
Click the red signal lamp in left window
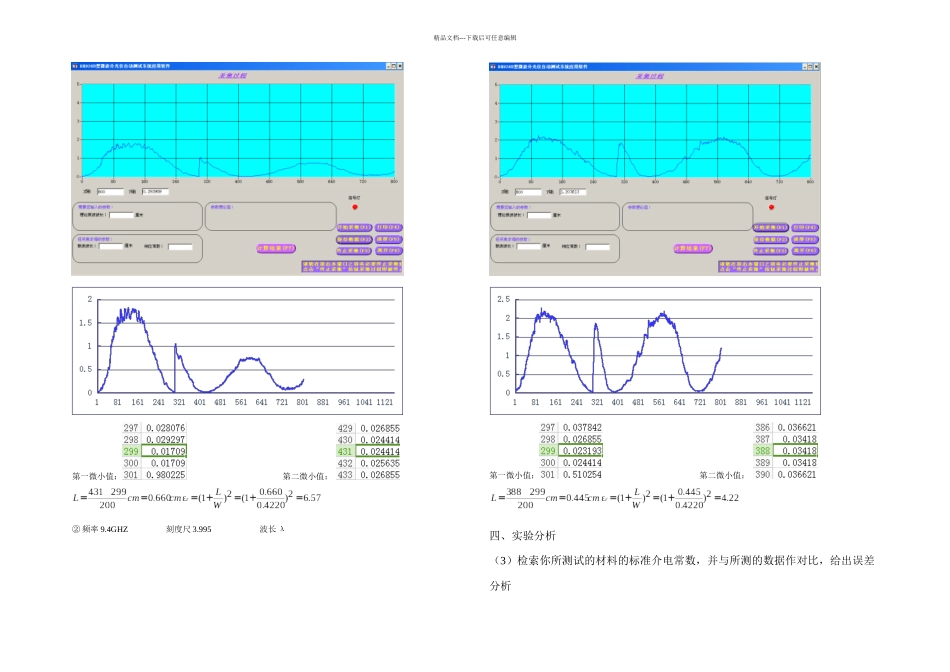point(355,207)
